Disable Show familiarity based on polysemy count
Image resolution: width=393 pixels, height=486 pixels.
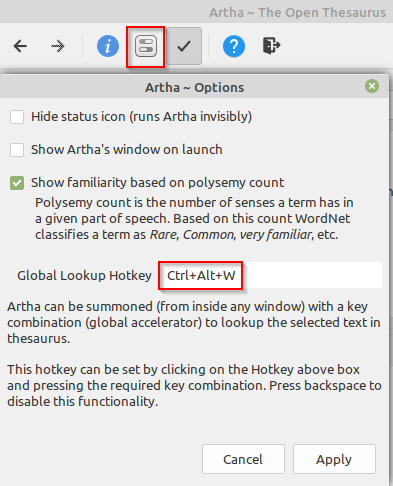pyautogui.click(x=17, y=183)
